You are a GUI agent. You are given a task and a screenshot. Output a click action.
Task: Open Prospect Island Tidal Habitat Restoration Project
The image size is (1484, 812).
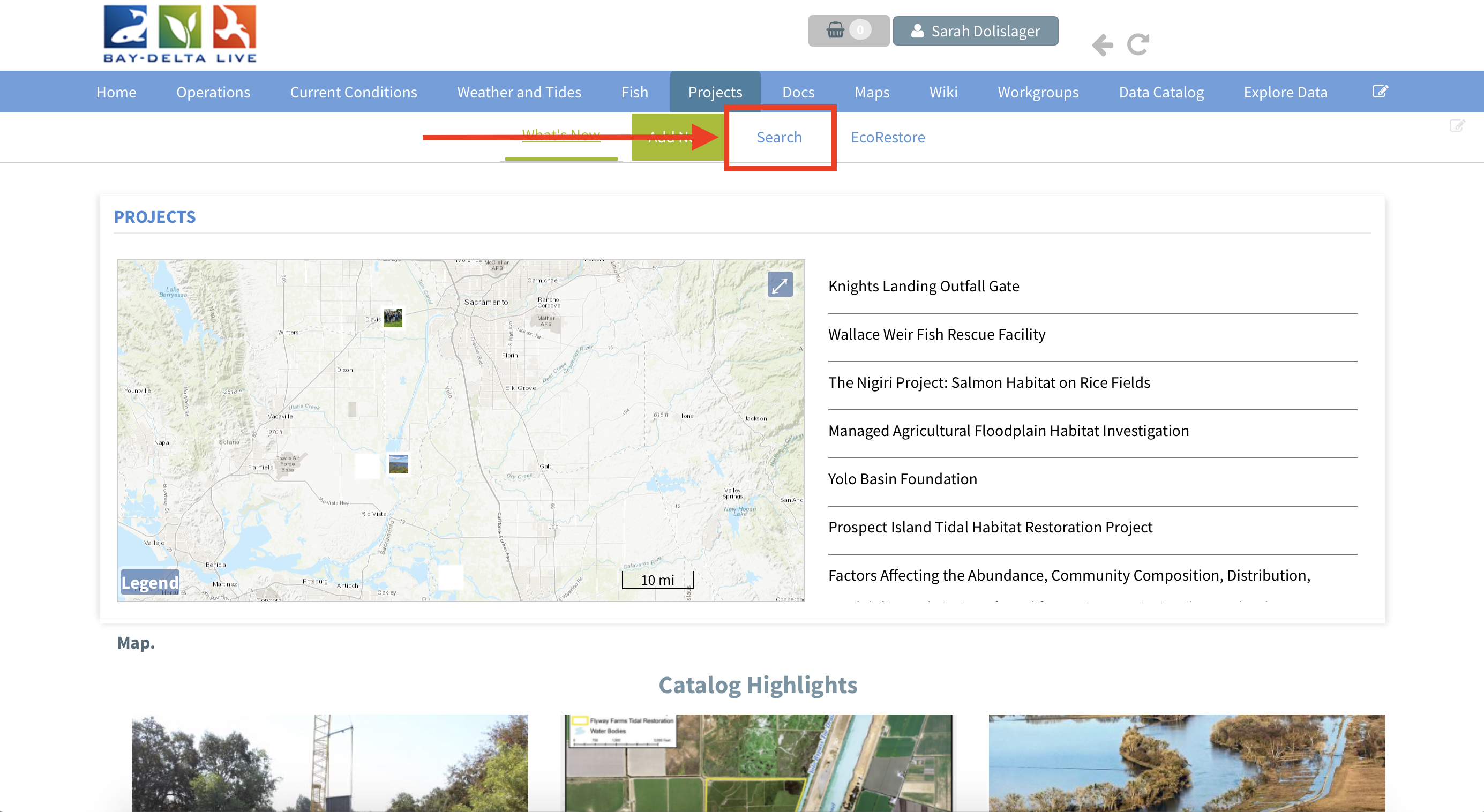[x=990, y=527]
